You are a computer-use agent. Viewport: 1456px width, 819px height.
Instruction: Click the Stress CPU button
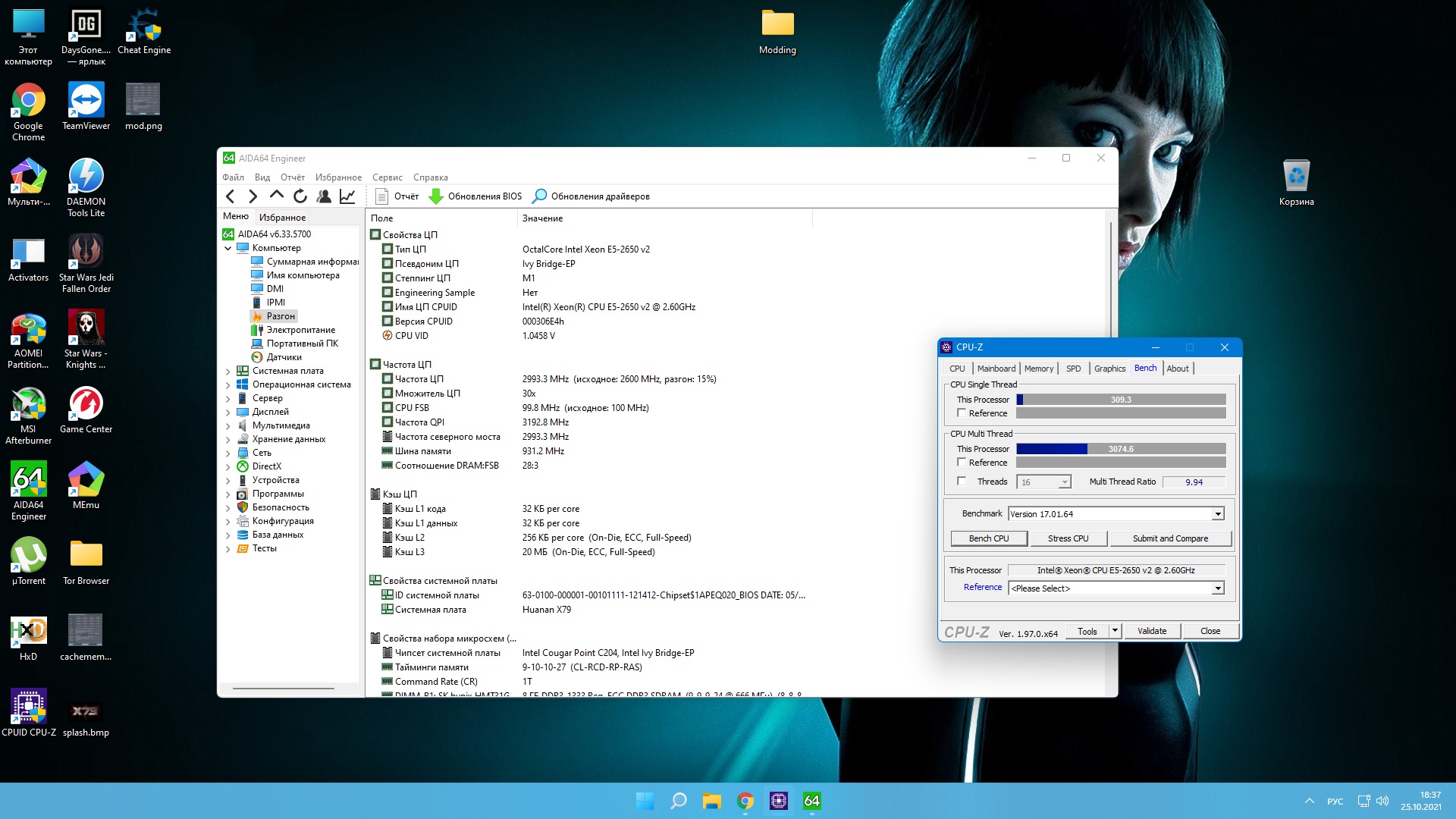[1068, 538]
